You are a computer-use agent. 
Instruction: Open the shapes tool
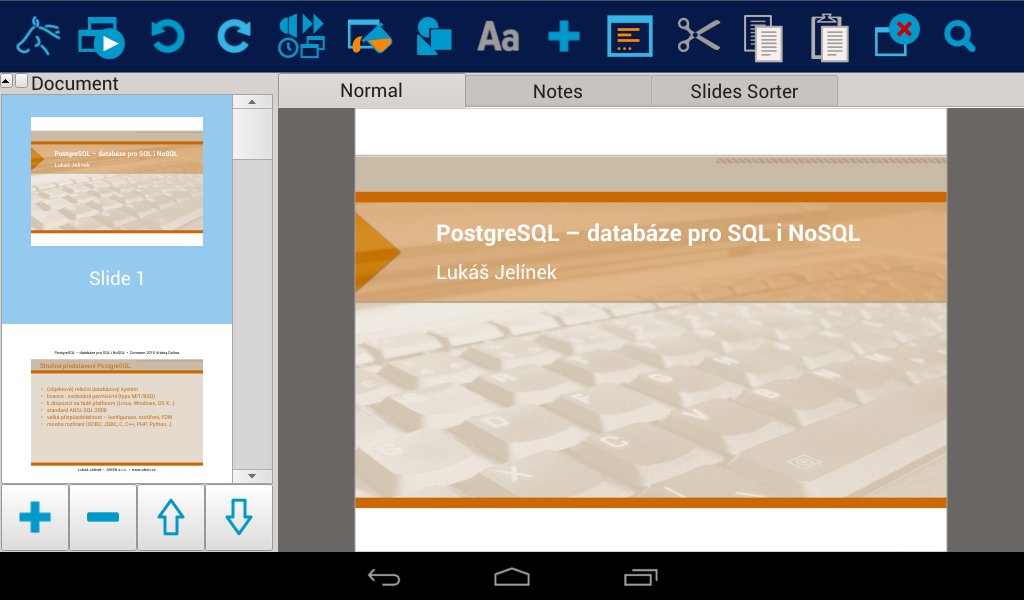tap(434, 36)
